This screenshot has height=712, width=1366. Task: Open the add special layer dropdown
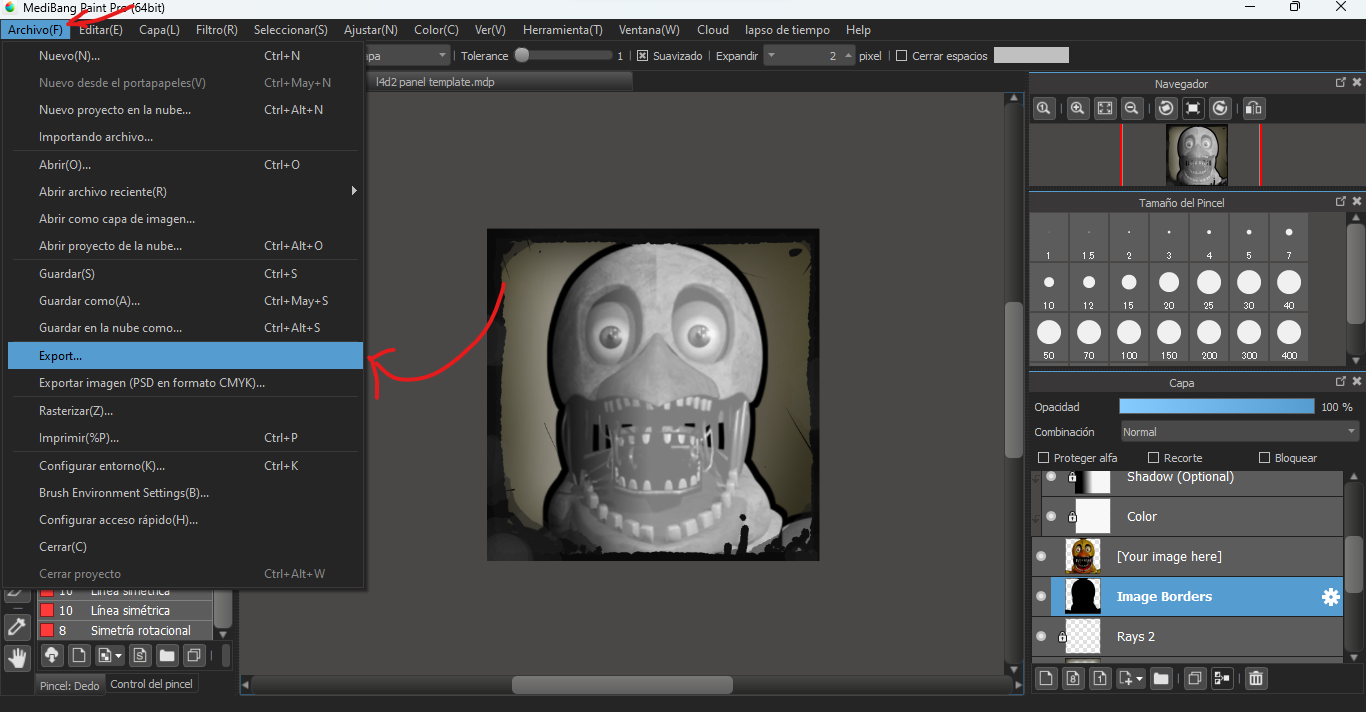point(1131,678)
